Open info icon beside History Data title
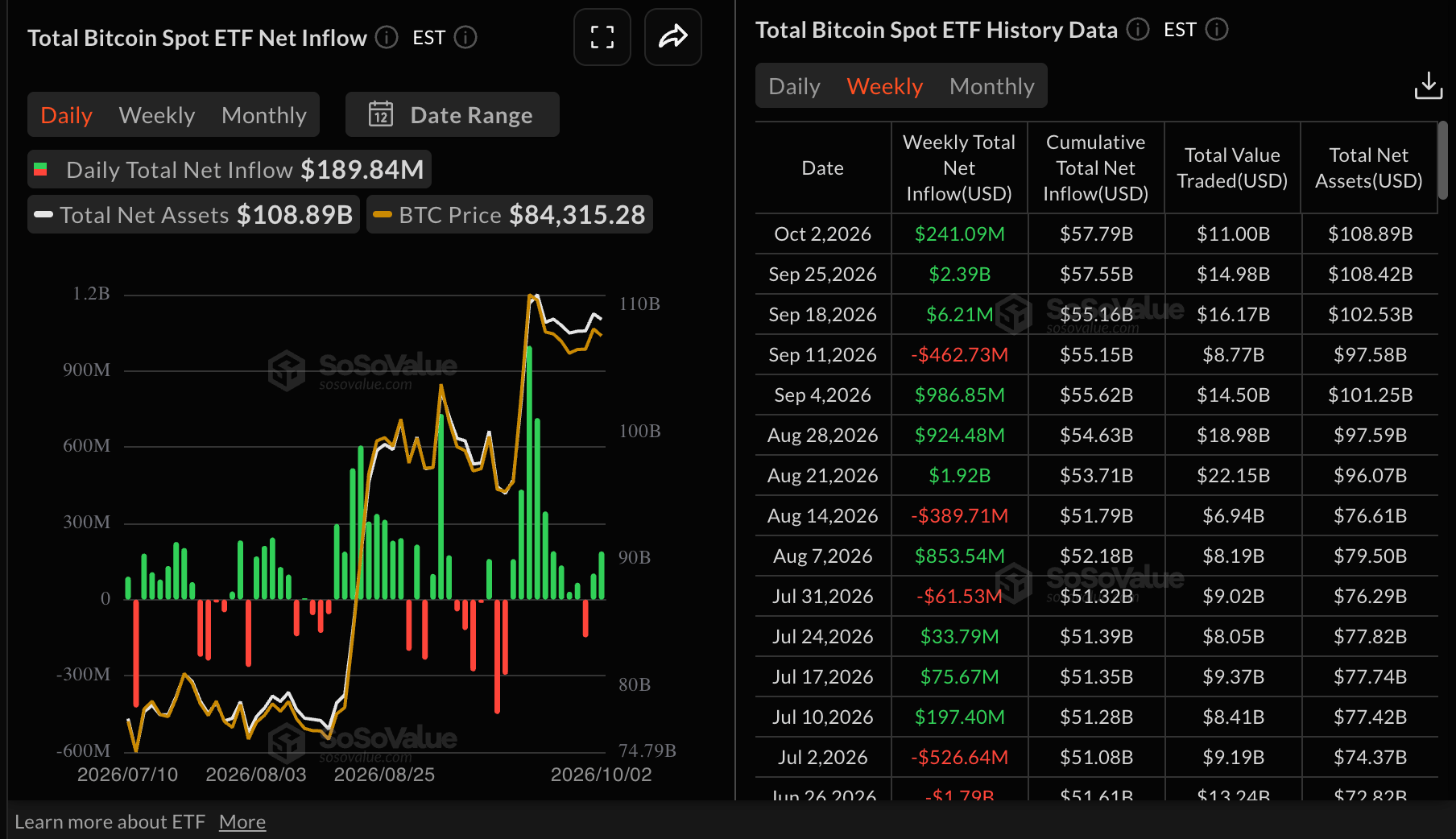The height and width of the screenshot is (839, 1456). click(1138, 30)
